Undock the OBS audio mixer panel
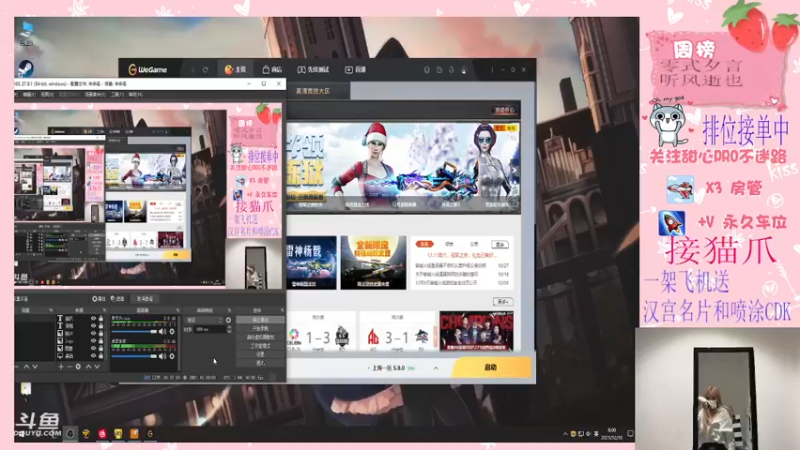Image resolution: width=800 pixels, height=450 pixels. tap(178, 310)
